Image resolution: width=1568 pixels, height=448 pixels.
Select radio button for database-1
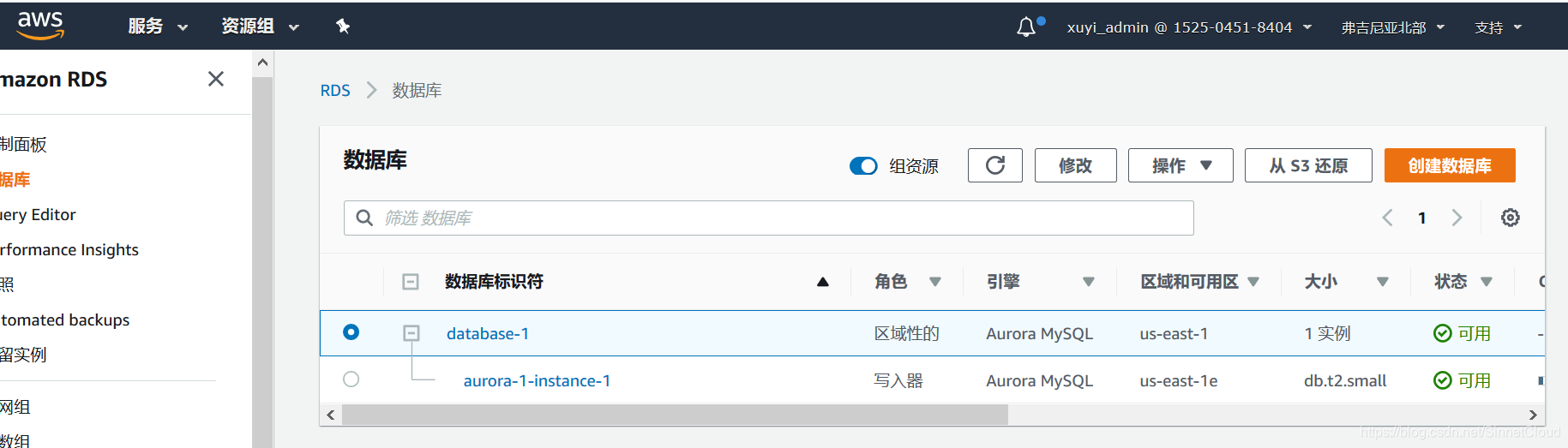point(351,332)
